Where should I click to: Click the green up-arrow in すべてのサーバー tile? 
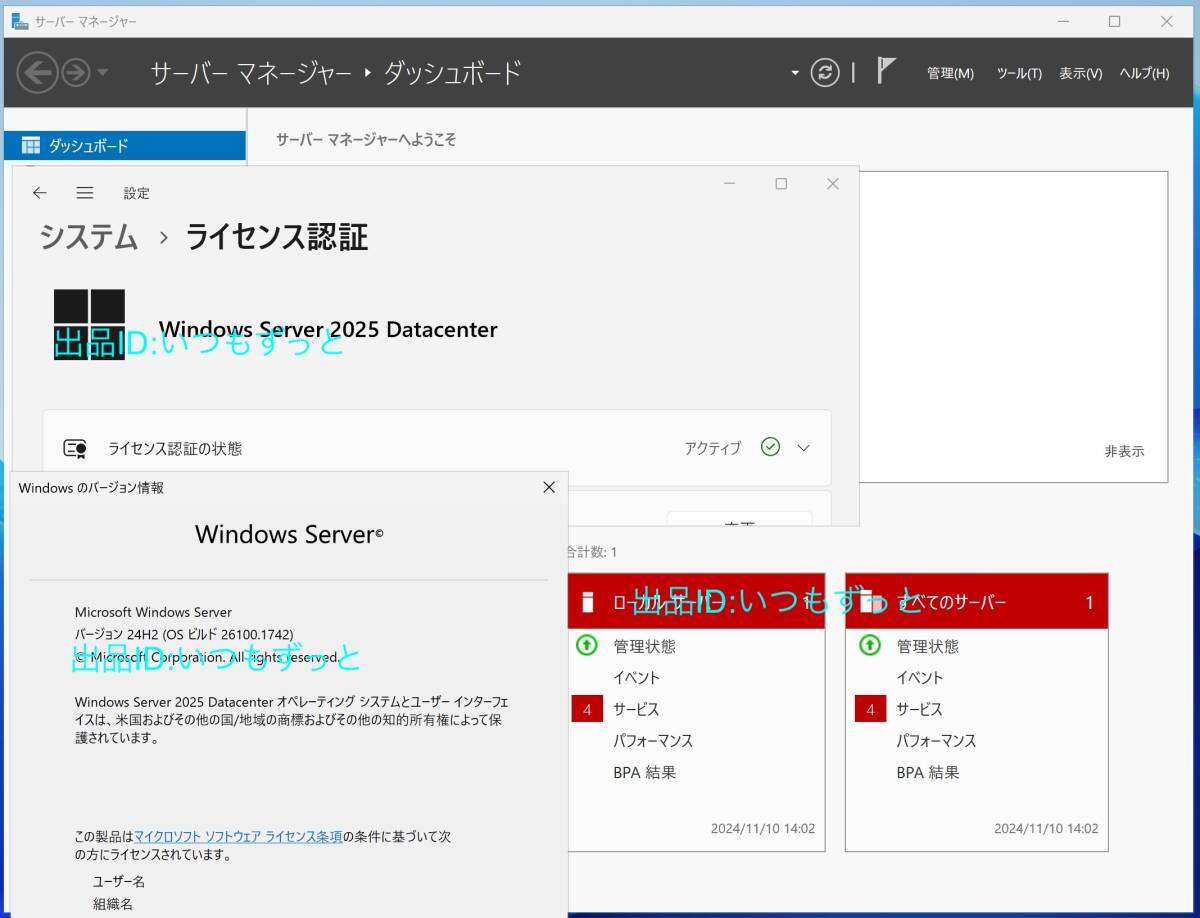(x=870, y=645)
